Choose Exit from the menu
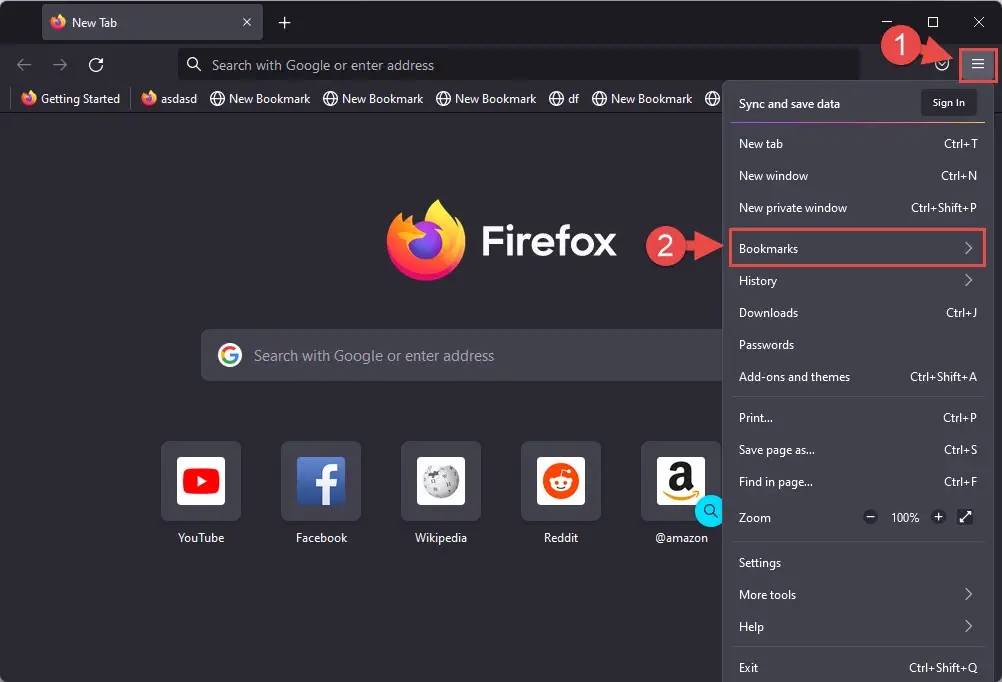 coord(858,667)
